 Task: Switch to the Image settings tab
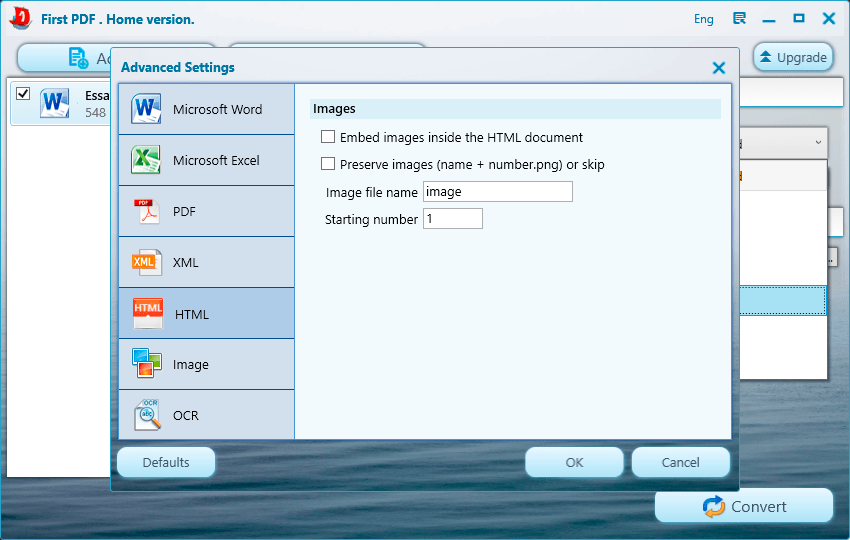pos(207,364)
